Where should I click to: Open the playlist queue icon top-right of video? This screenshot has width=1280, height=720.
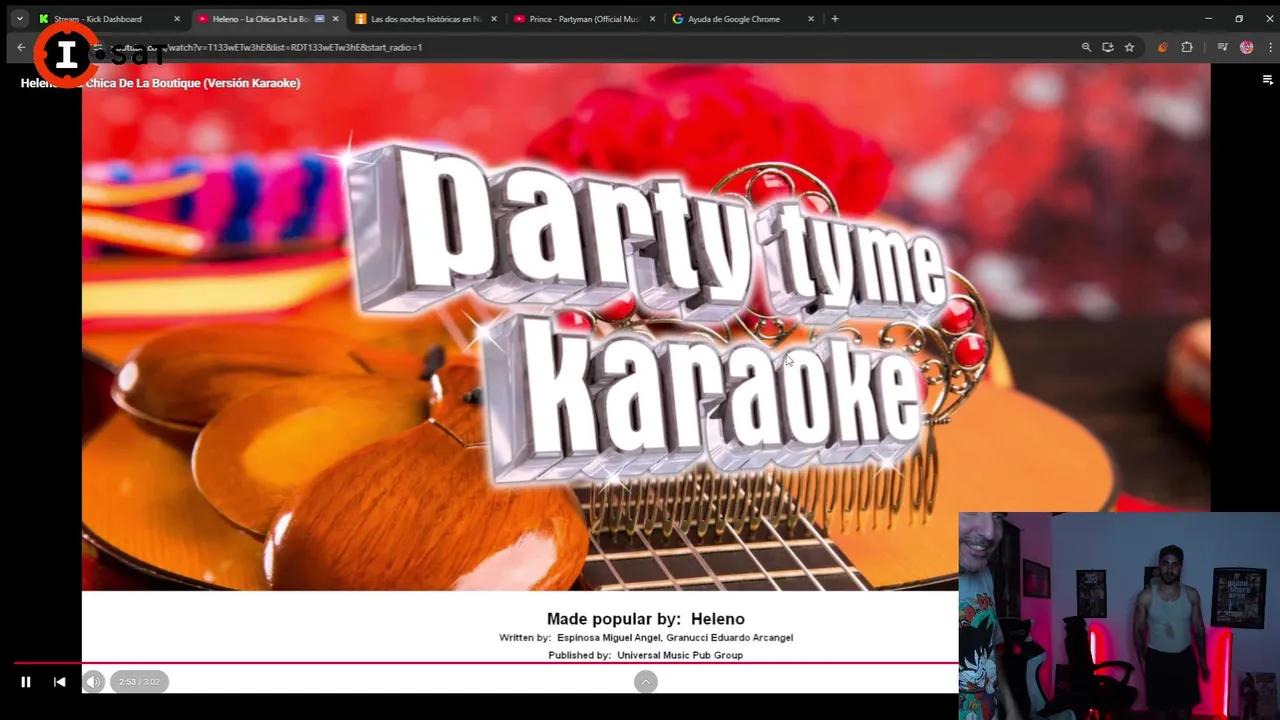coord(1267,80)
